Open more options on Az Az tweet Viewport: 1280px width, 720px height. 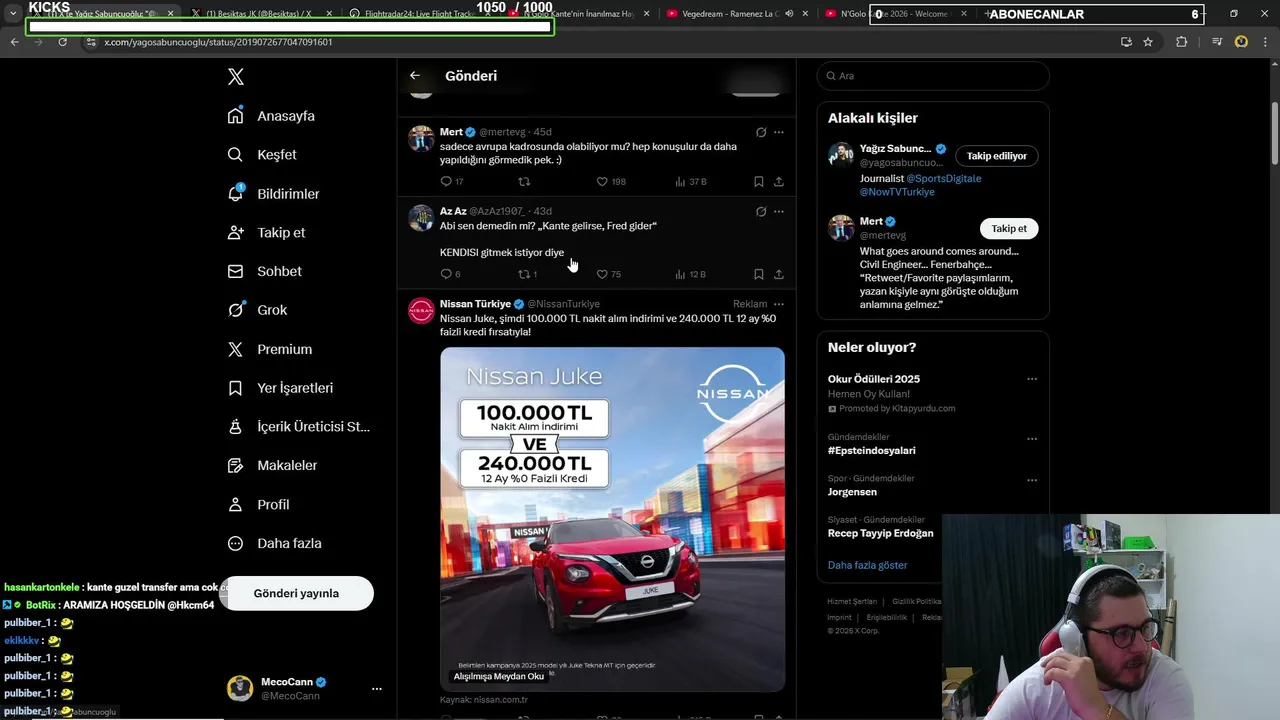tap(779, 212)
